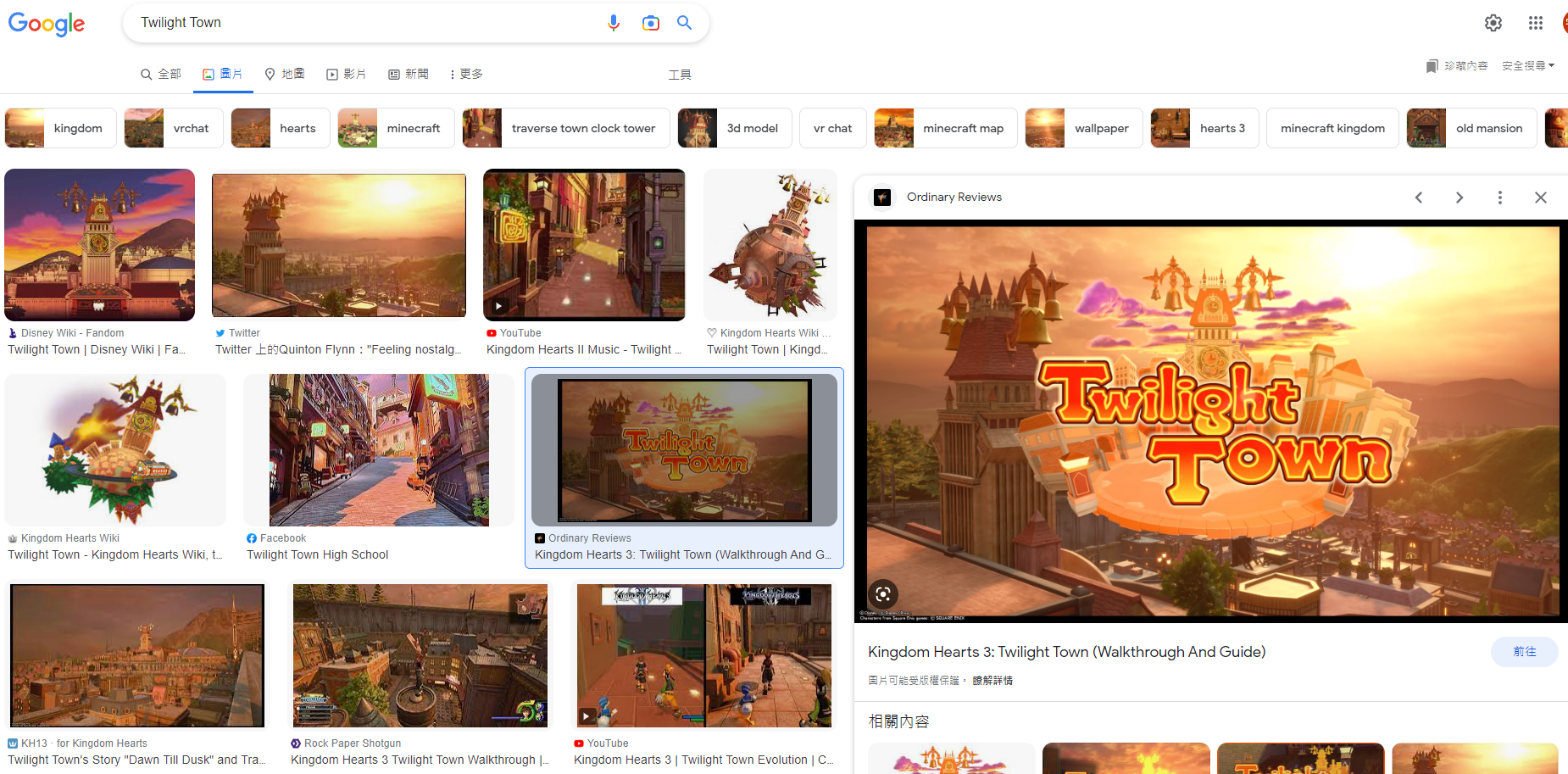Show next image in preview panel

tap(1460, 198)
